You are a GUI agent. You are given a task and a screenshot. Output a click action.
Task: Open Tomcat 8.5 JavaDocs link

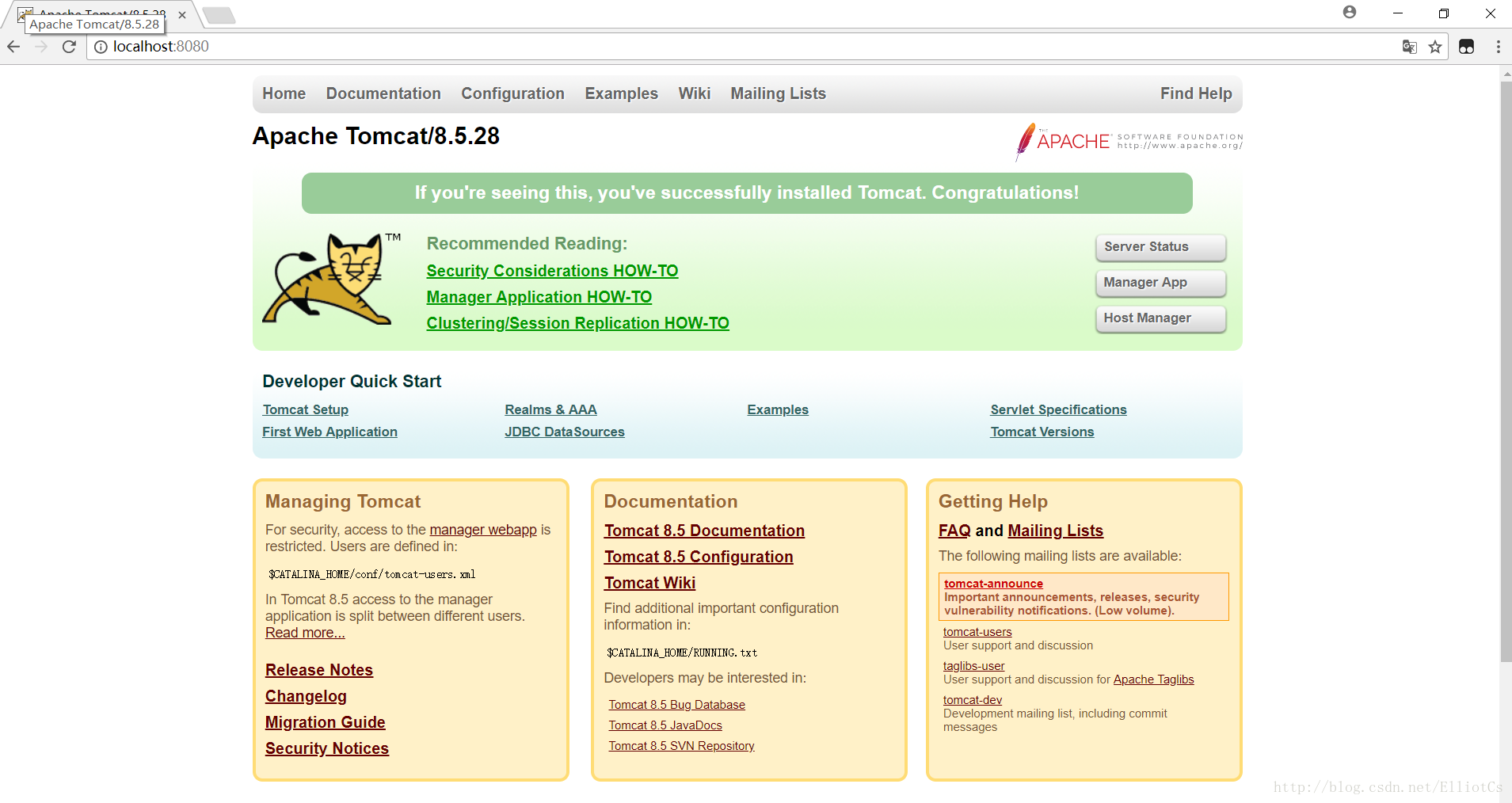click(x=665, y=725)
